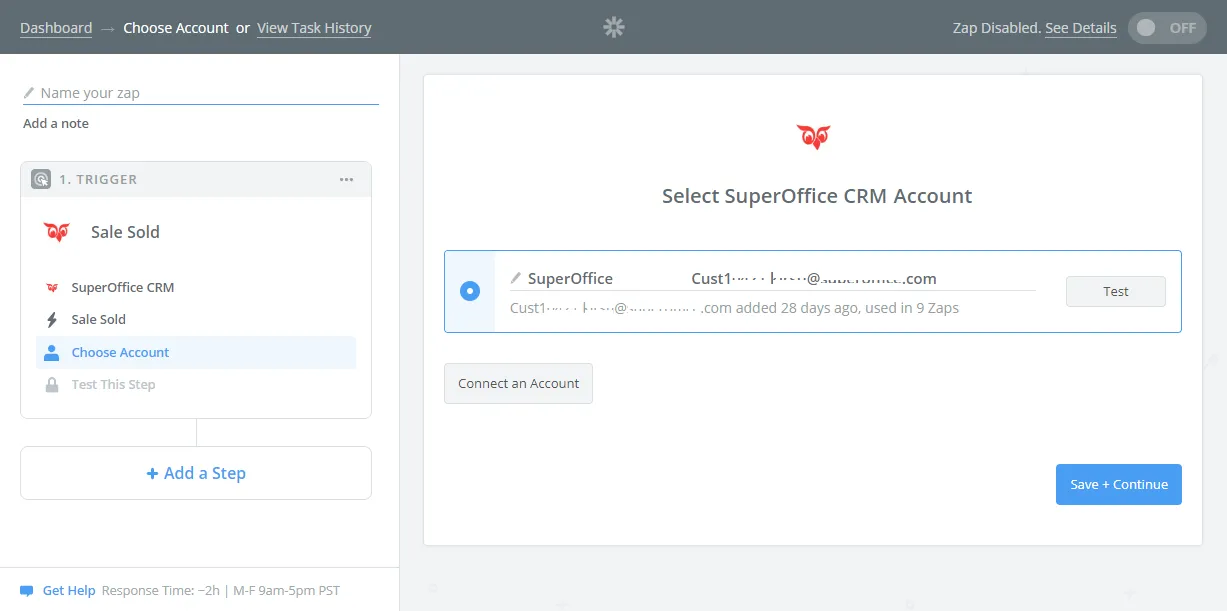Go to the Dashboard link
The width and height of the screenshot is (1227, 611).
pyautogui.click(x=56, y=28)
